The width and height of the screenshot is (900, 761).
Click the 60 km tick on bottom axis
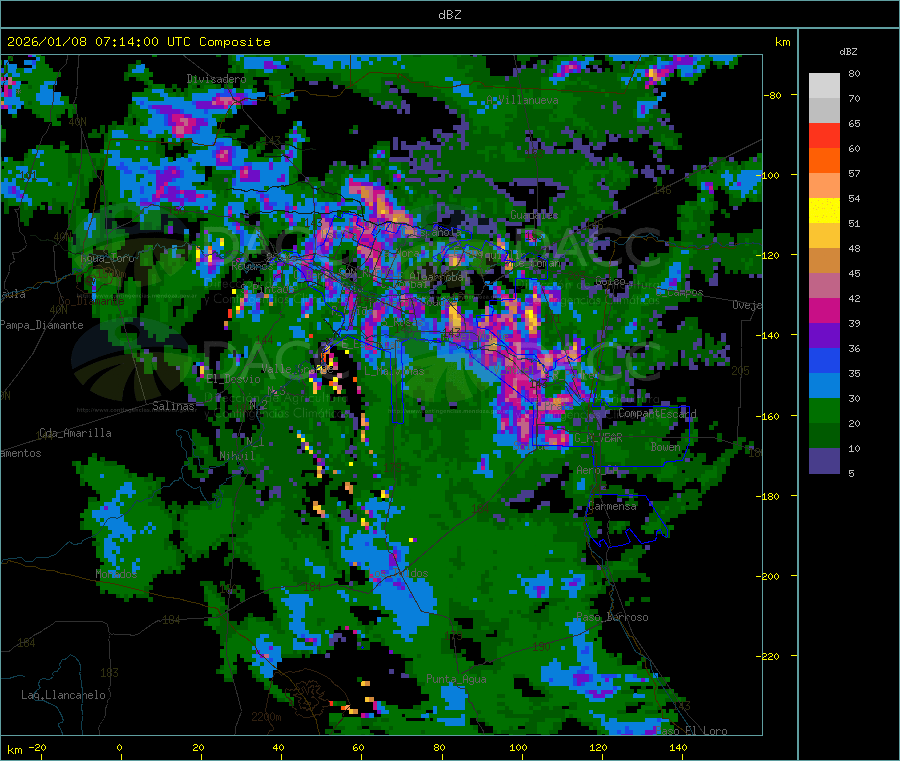pyautogui.click(x=358, y=748)
